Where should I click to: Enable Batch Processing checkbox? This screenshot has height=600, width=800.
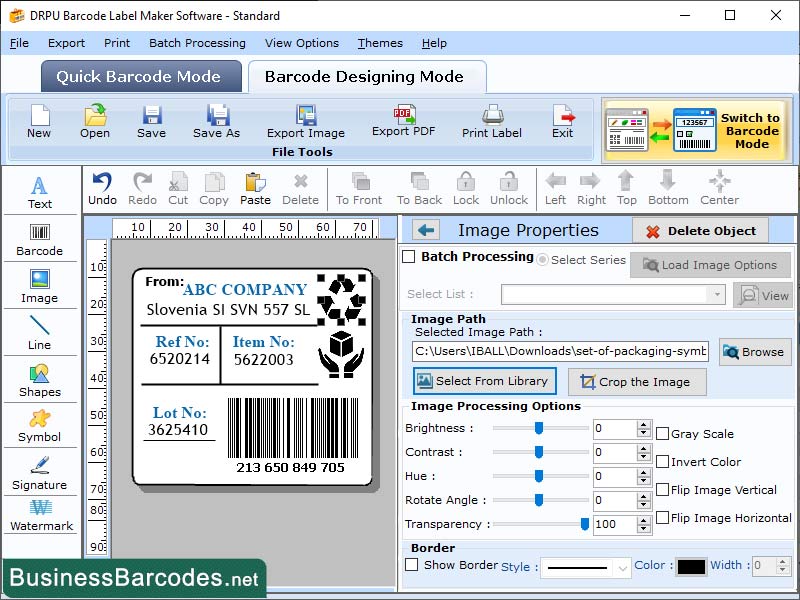pos(409,257)
